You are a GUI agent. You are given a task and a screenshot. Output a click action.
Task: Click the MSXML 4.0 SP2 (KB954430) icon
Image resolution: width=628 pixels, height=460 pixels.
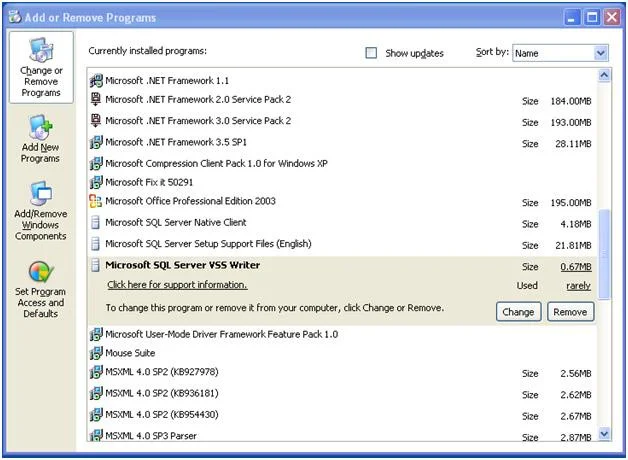click(96, 415)
